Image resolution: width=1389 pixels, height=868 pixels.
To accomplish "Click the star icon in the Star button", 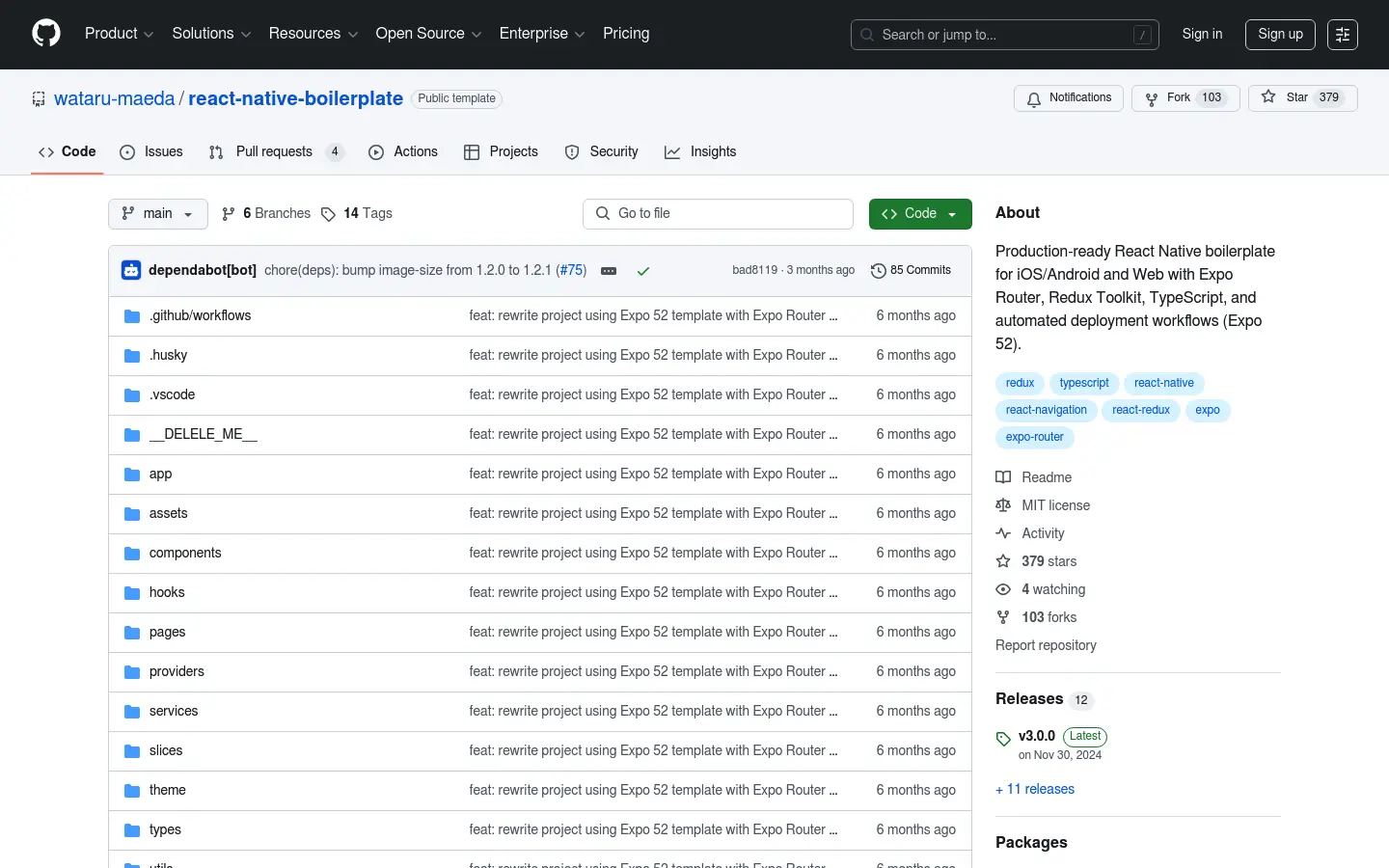I will [x=1268, y=97].
